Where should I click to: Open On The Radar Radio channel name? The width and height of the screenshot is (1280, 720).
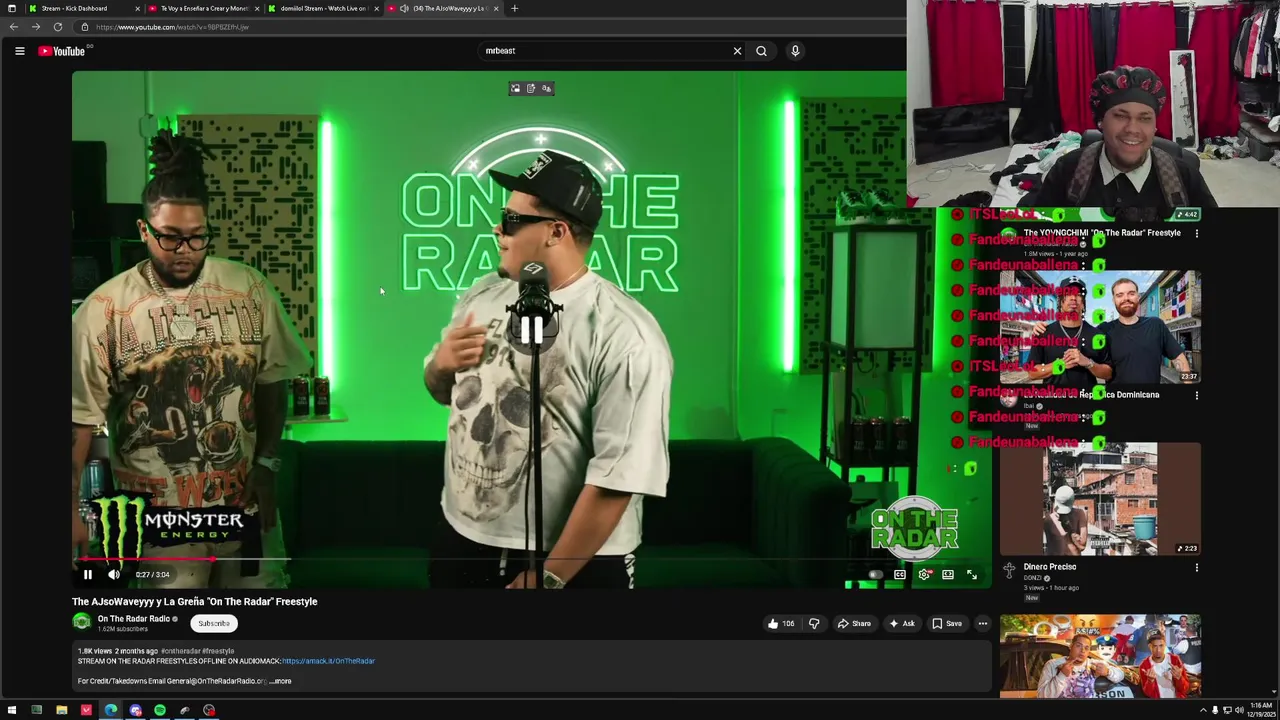tap(134, 619)
